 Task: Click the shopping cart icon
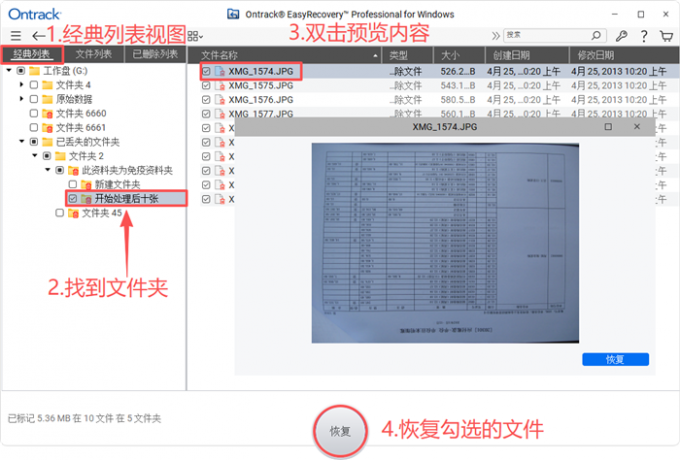point(667,36)
